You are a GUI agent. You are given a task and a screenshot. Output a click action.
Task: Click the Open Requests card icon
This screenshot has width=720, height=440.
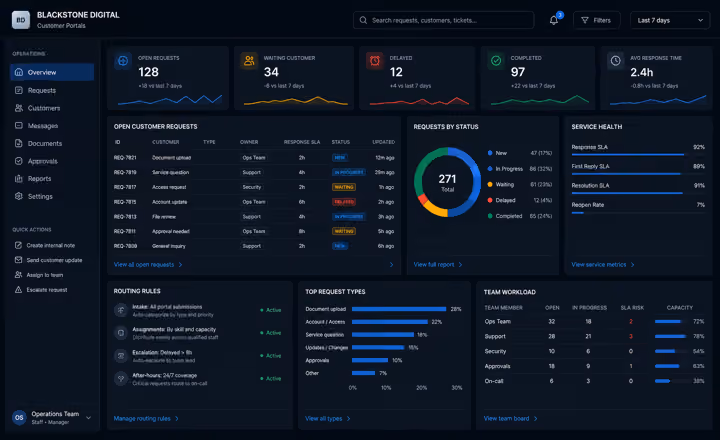(123, 61)
